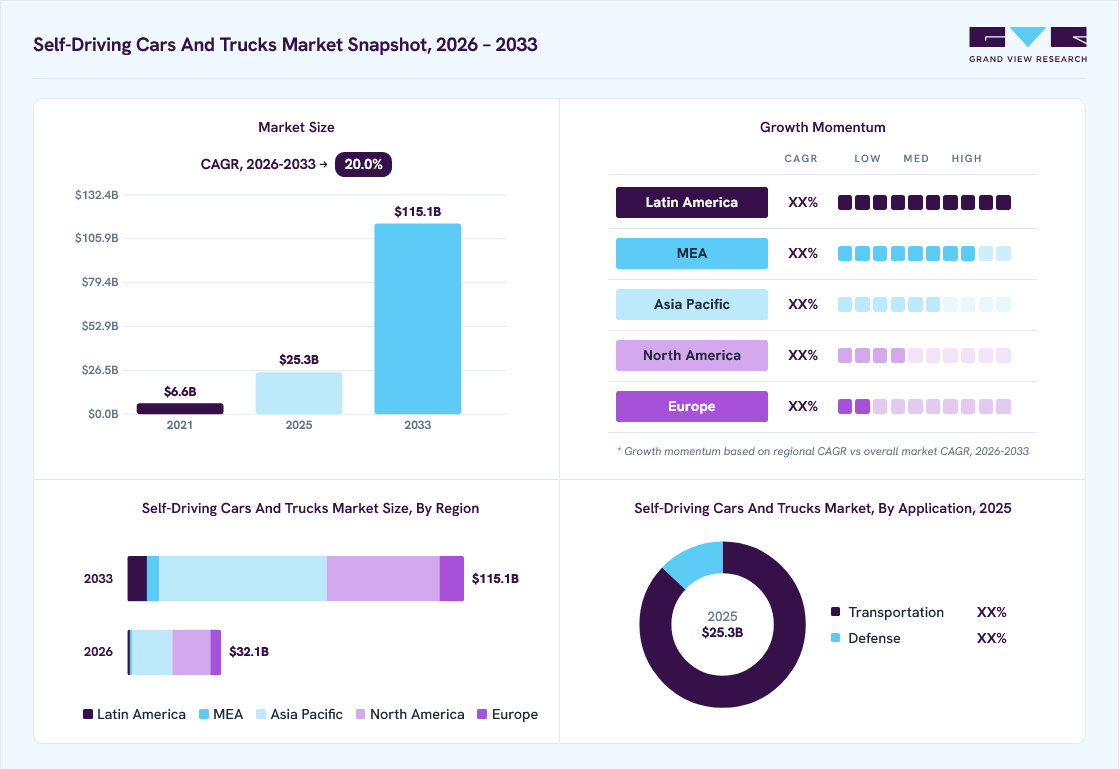
Task: Click the $25.3B donut center value
Action: point(722,633)
